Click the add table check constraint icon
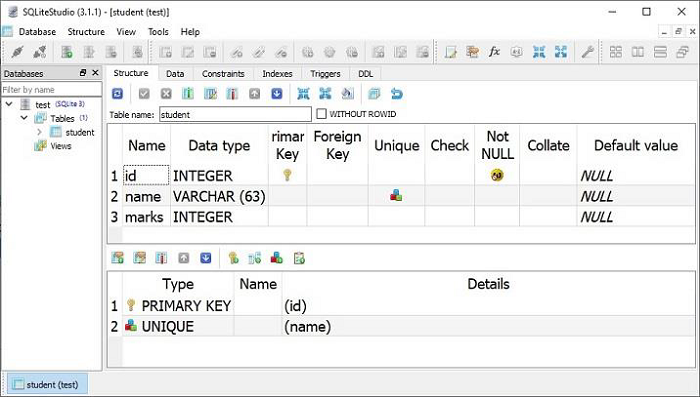This screenshot has height=397, width=700. [x=299, y=258]
